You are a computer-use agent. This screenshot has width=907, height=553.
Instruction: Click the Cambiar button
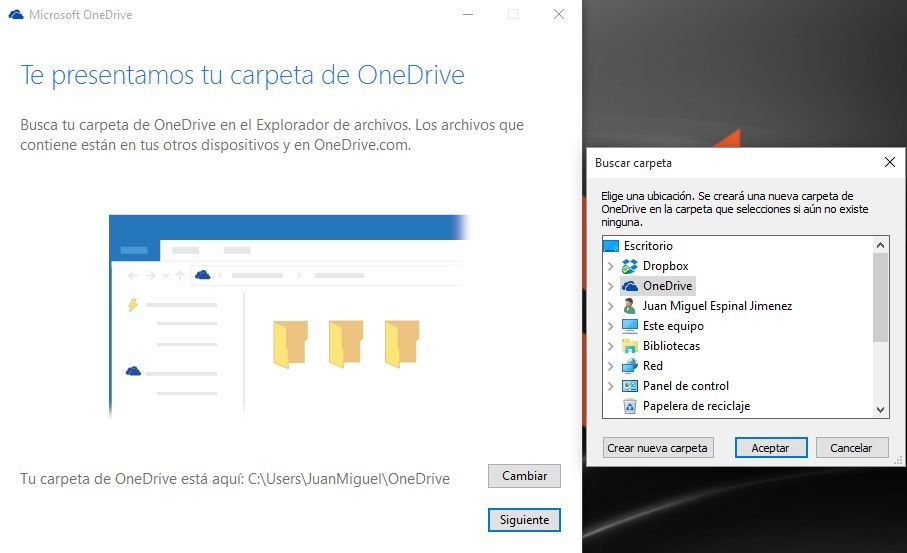[524, 475]
